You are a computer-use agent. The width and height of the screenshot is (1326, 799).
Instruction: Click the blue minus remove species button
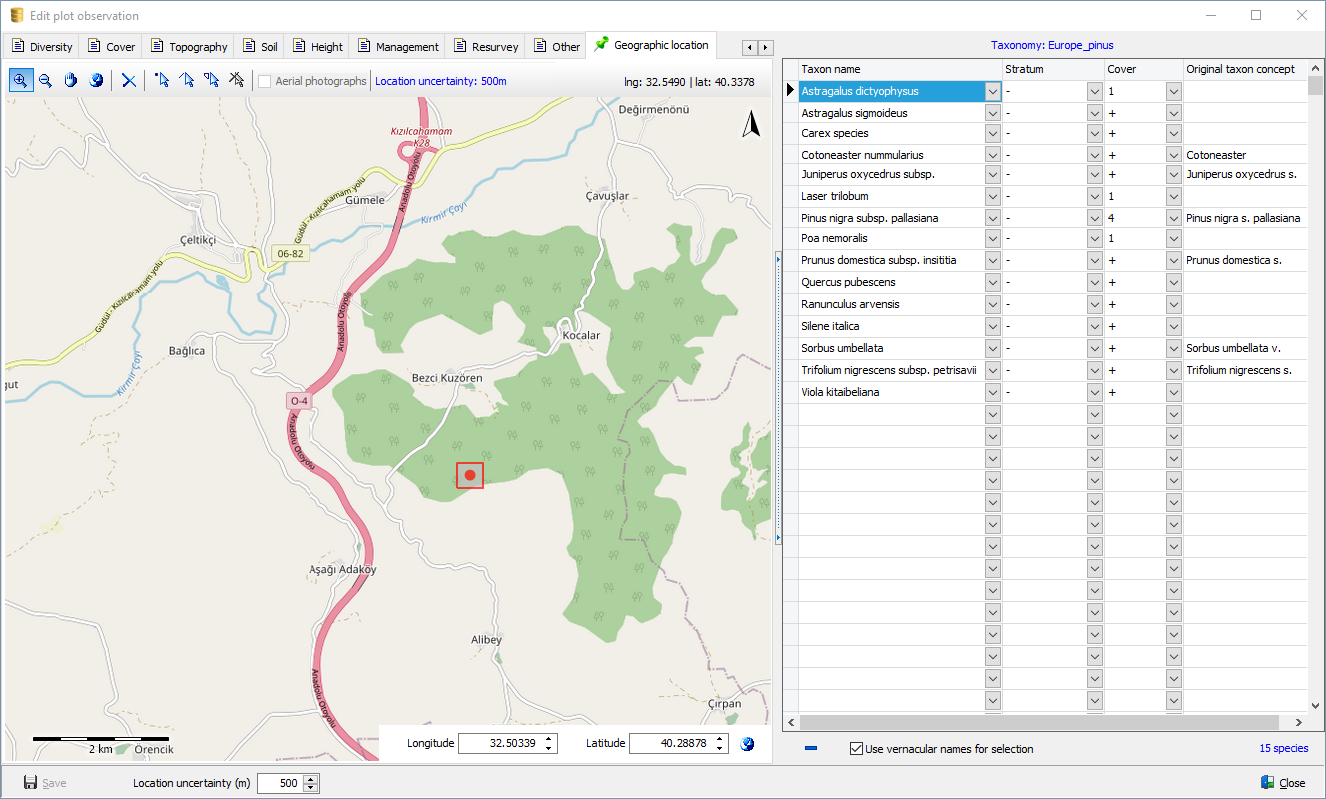[x=811, y=749]
